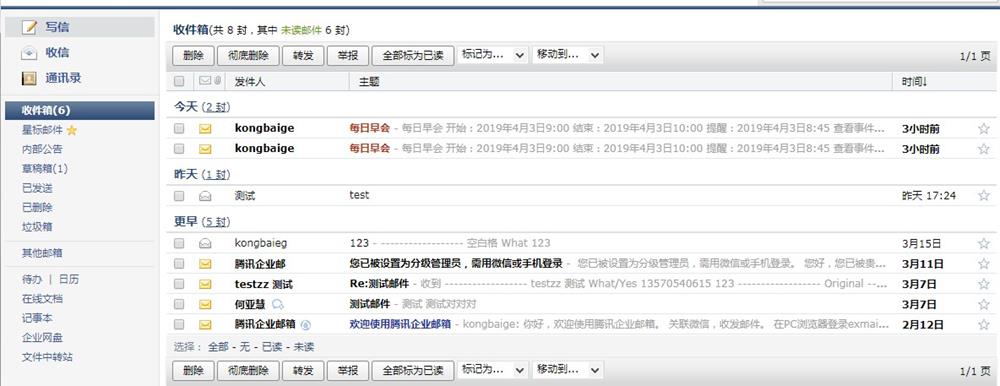This screenshot has height=386, width=1000.
Task: Star the kongbaieg 123 email
Action: tap(983, 243)
